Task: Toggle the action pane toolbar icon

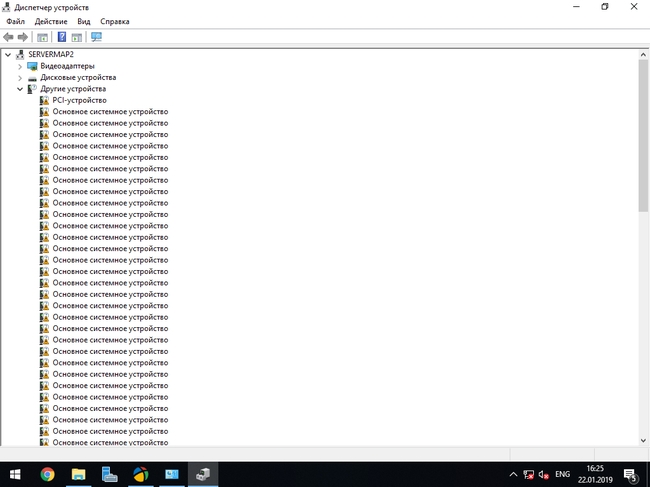Action: click(x=77, y=37)
